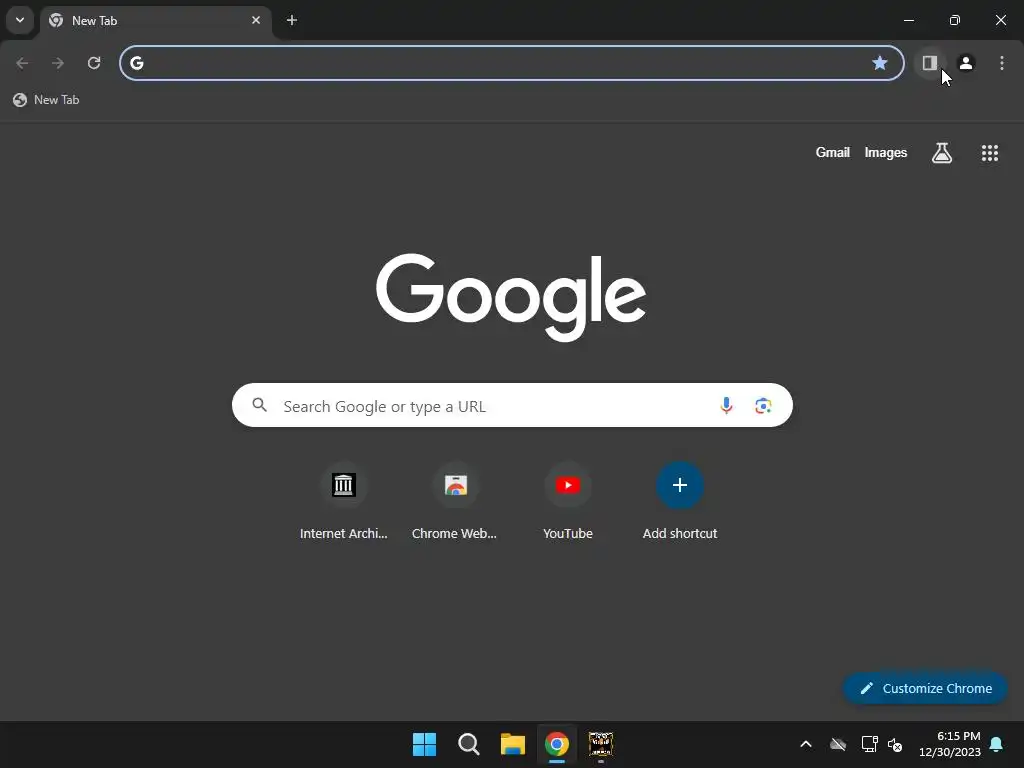
Task: Search by image with Google Lens icon
Action: tap(763, 406)
